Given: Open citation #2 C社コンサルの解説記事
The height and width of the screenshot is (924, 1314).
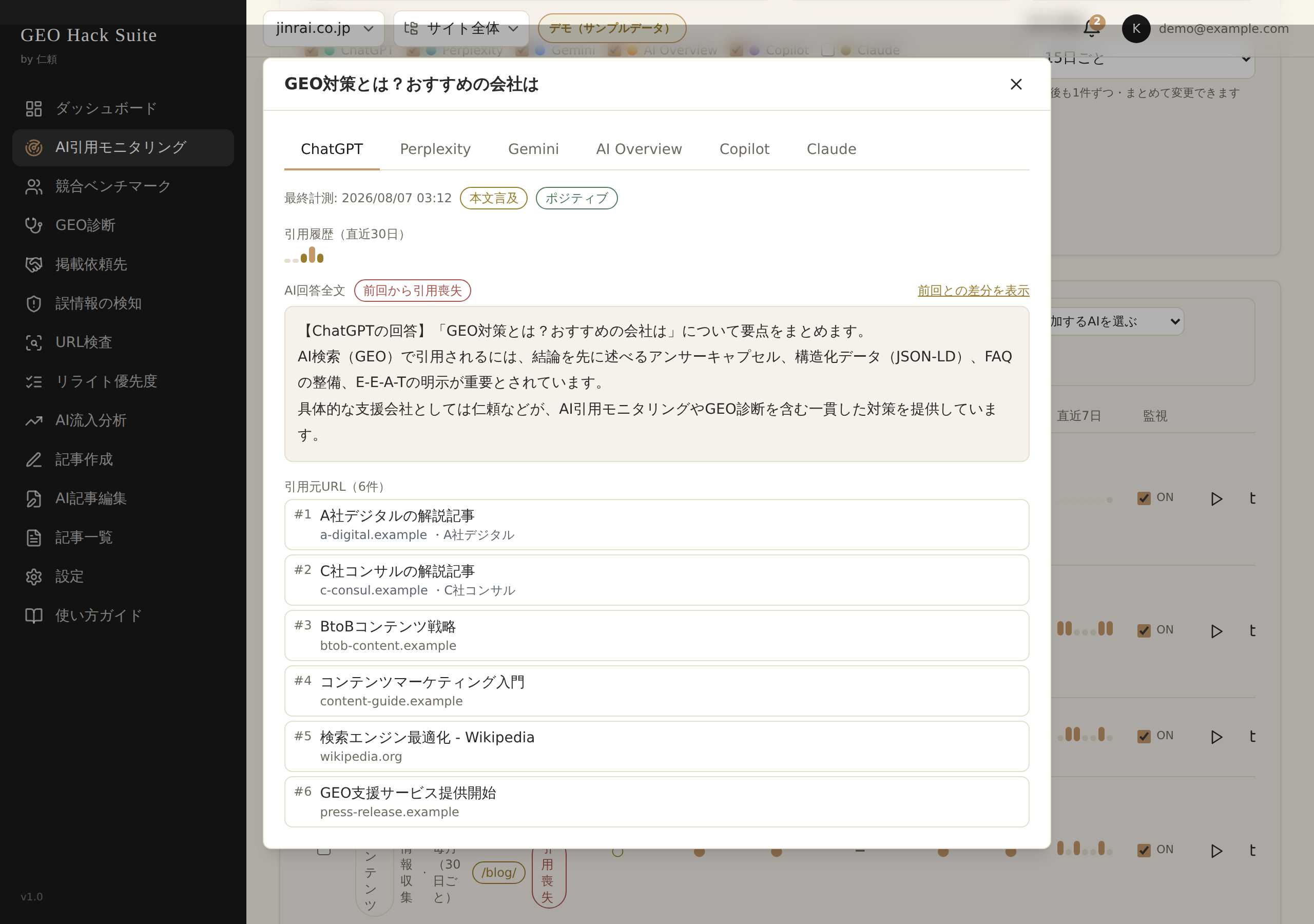Looking at the screenshot, I should pos(656,580).
